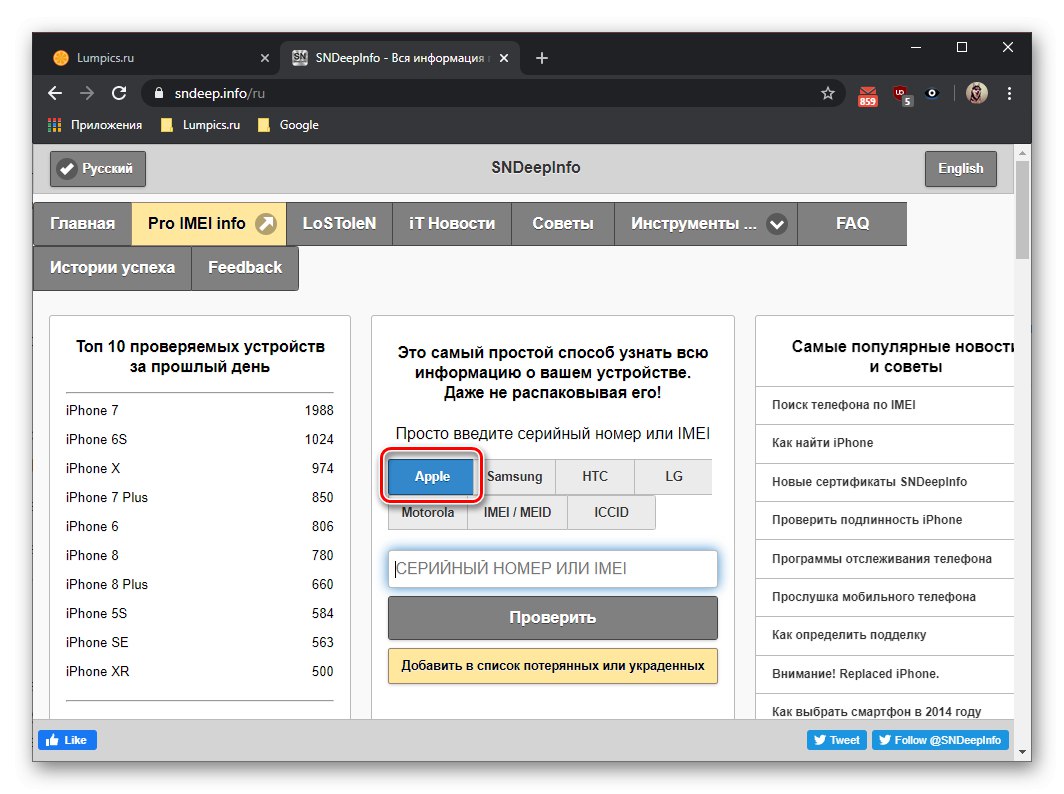Close the SNDeepInfo tab
This screenshot has width=1064, height=794.
pos(504,58)
